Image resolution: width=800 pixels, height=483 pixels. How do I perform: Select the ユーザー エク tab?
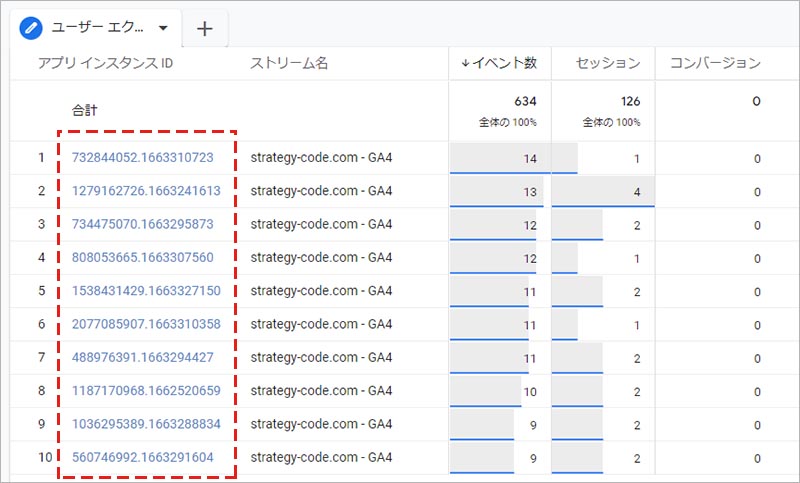97,28
